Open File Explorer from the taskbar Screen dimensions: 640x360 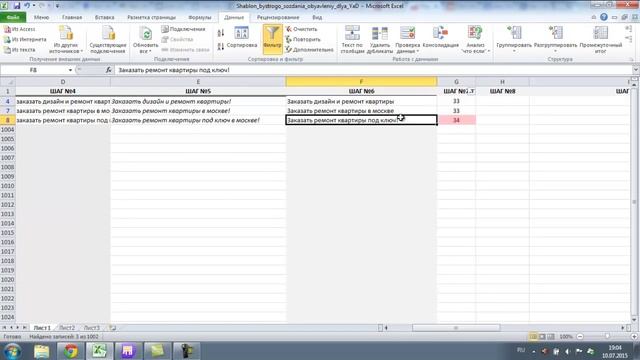point(42,351)
